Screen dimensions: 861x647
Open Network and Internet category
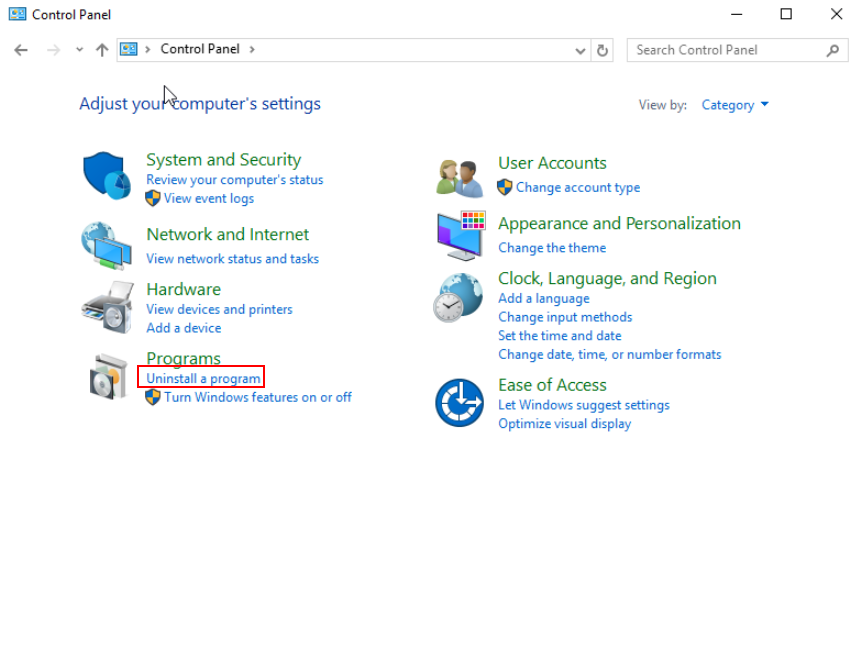[227, 235]
